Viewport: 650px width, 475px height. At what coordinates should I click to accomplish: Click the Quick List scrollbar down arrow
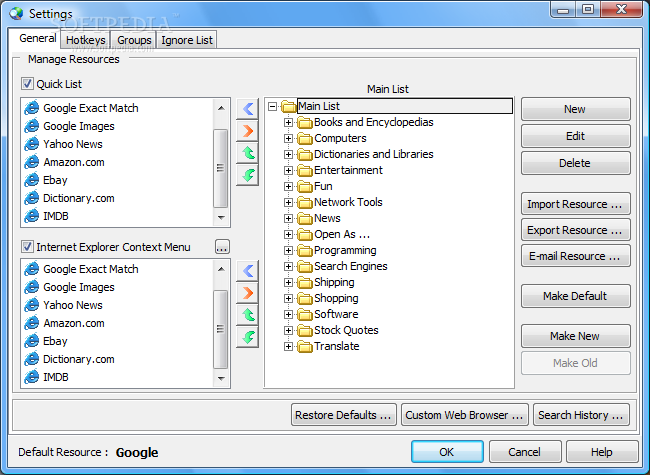pos(221,217)
